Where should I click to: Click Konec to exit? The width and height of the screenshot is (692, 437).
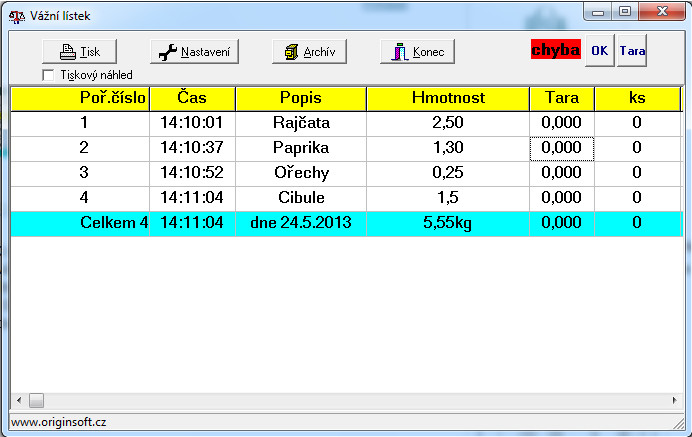point(417,52)
